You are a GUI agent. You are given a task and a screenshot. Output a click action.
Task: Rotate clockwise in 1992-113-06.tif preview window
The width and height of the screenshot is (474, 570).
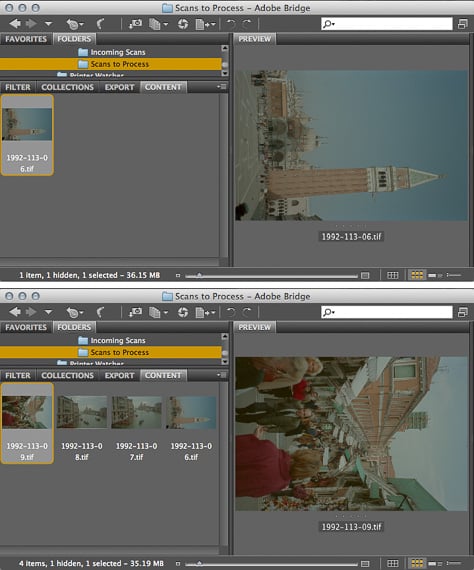click(247, 24)
